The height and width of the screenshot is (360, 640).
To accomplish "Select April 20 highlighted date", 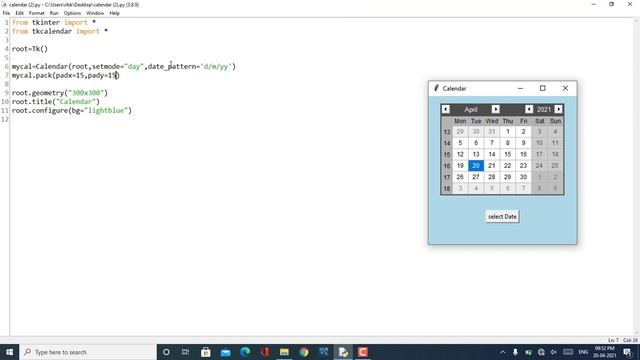I will [476, 165].
